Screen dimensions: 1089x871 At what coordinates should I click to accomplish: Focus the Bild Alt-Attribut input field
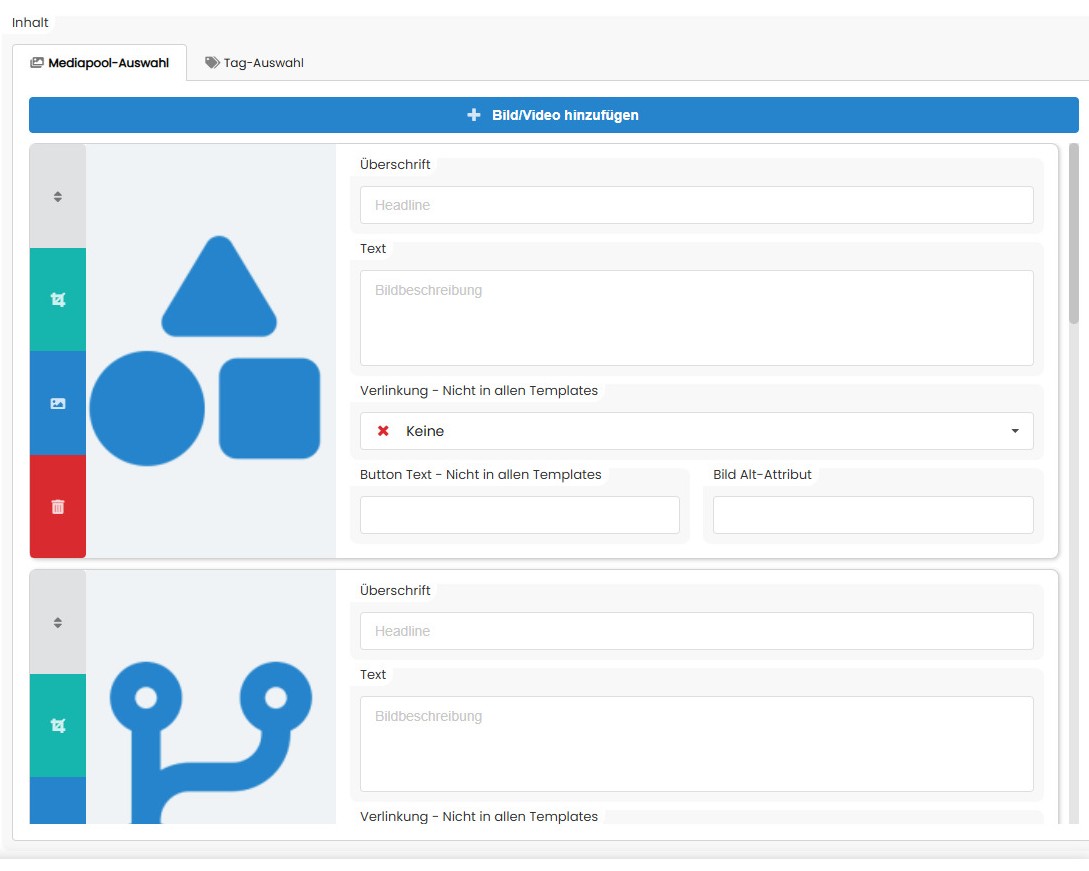(x=872, y=515)
